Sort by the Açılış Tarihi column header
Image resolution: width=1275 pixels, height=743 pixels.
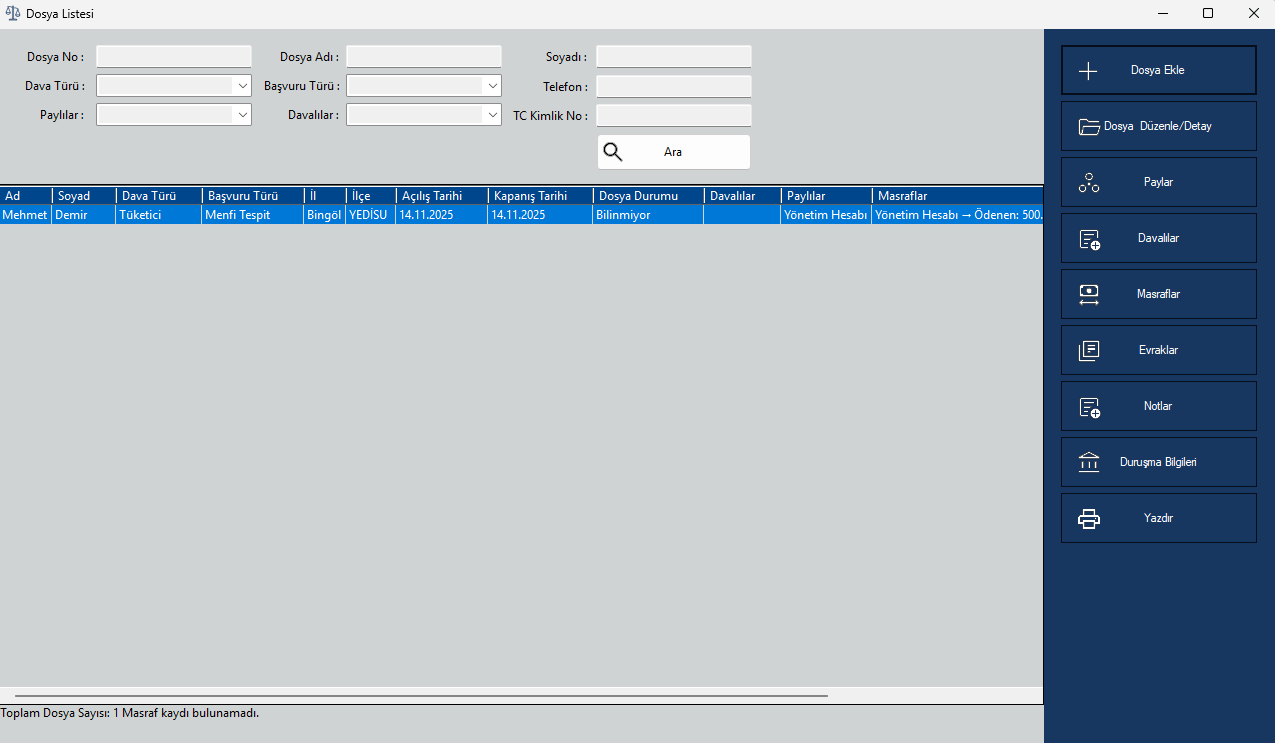440,196
